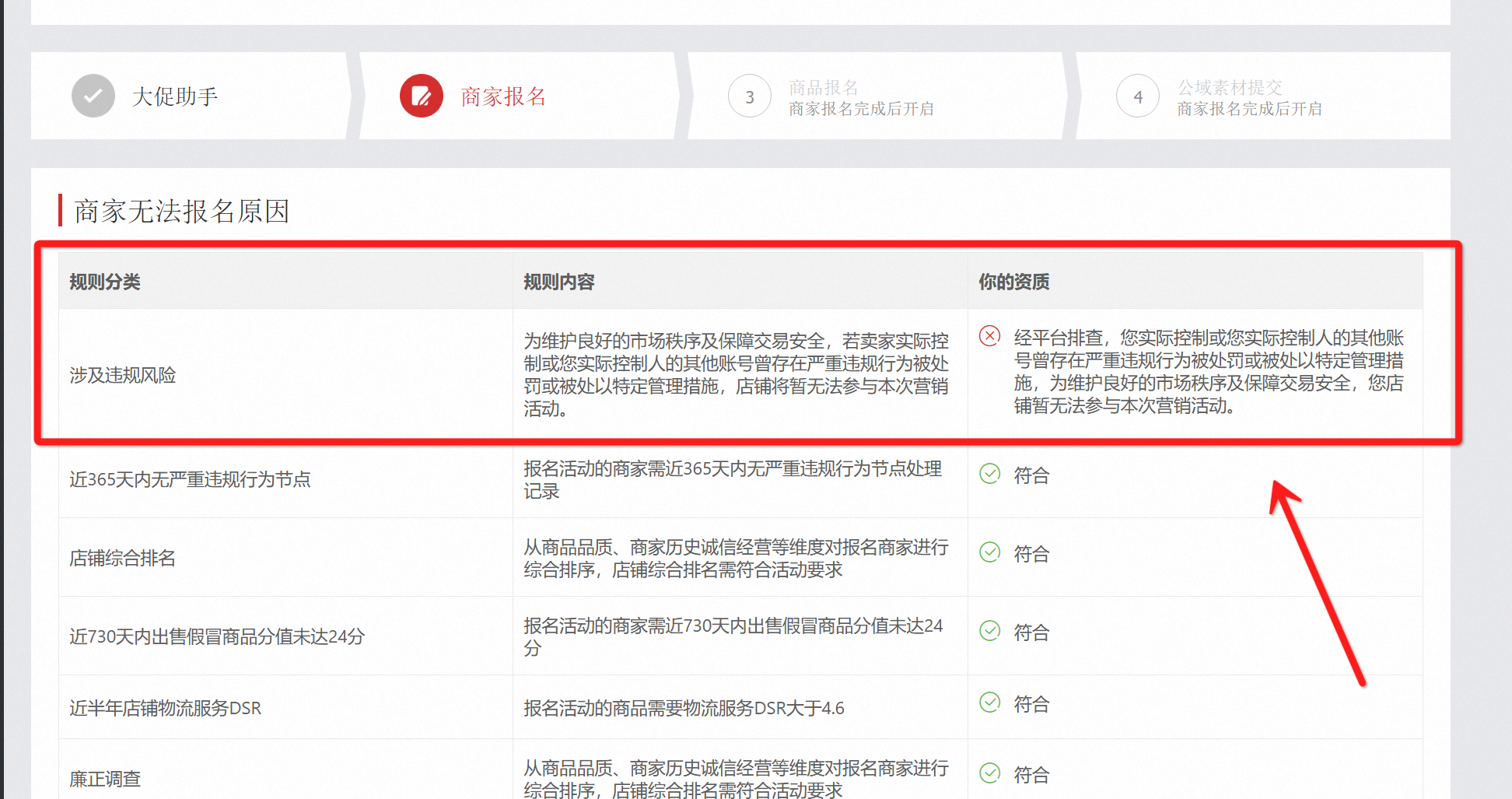Image resolution: width=1512 pixels, height=799 pixels.
Task: Click the rule text 需近730天内出售假冒商品分值未达24分
Action: pos(733,636)
